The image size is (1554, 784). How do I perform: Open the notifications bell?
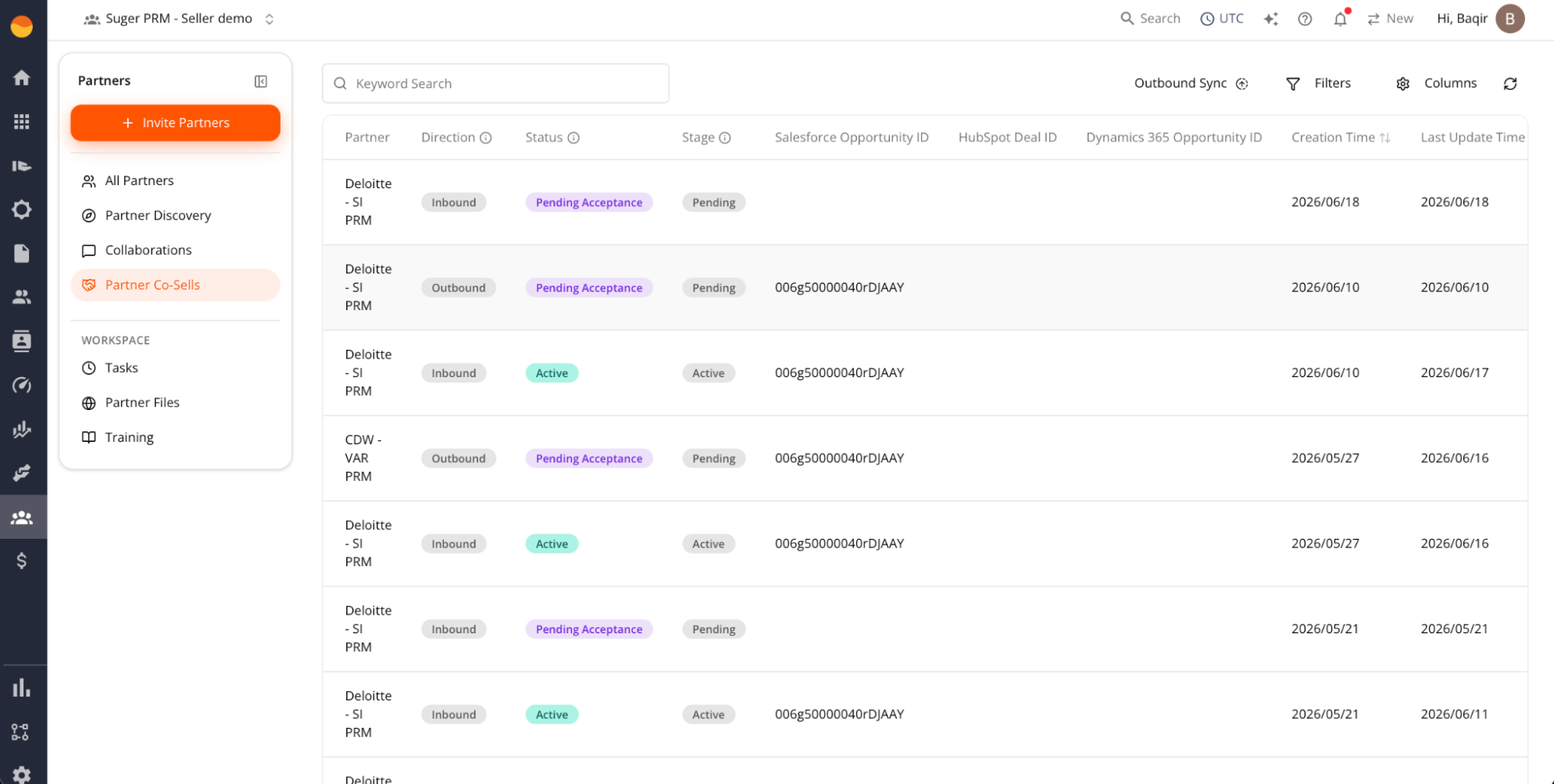coord(1341,19)
